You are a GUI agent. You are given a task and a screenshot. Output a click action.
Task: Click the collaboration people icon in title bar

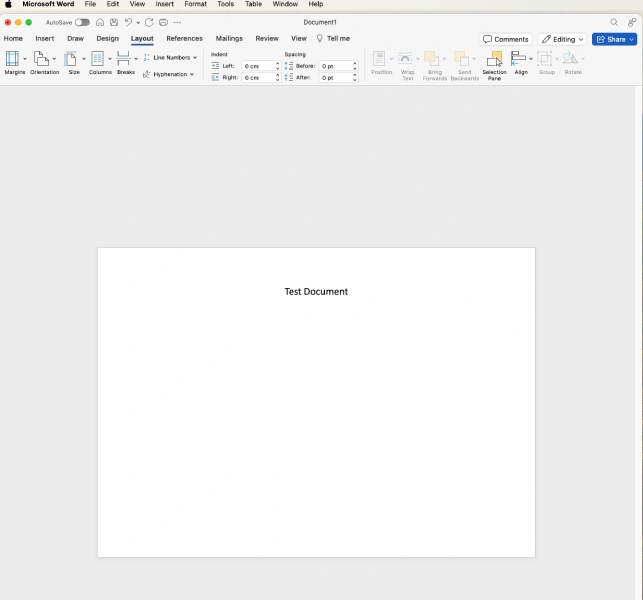(x=632, y=22)
